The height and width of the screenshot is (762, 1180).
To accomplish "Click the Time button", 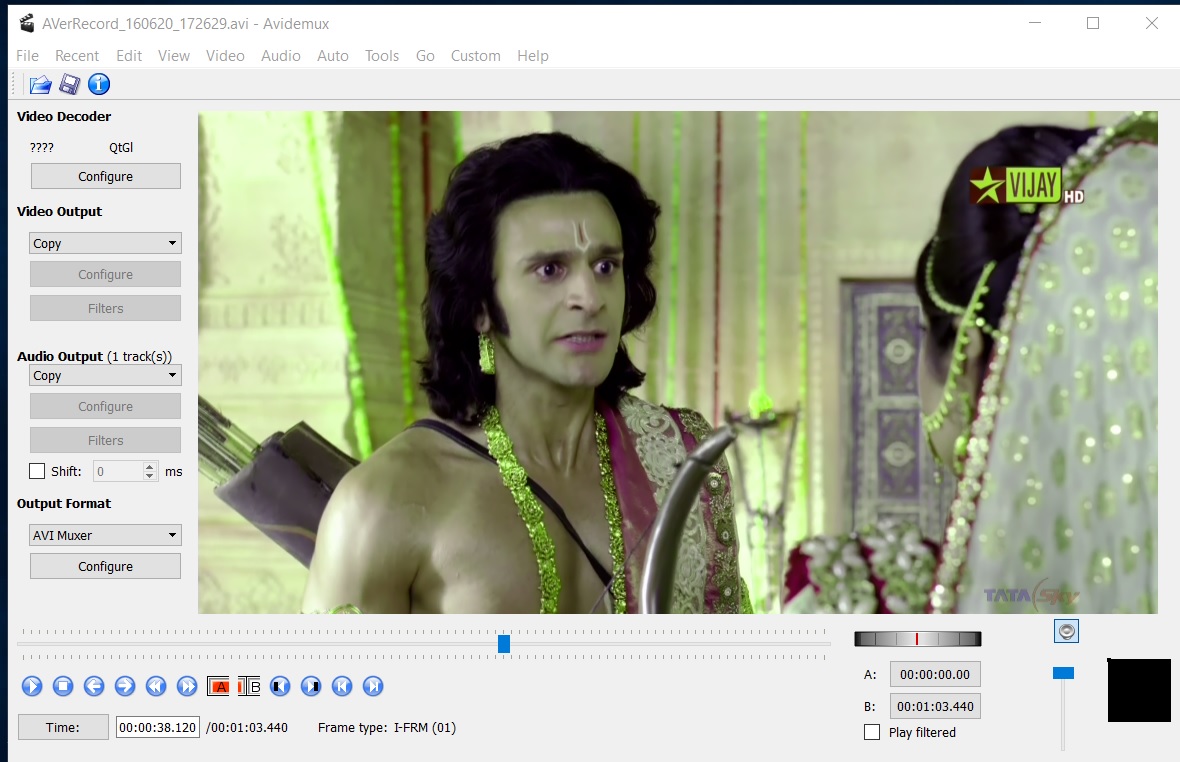I will 63,727.
